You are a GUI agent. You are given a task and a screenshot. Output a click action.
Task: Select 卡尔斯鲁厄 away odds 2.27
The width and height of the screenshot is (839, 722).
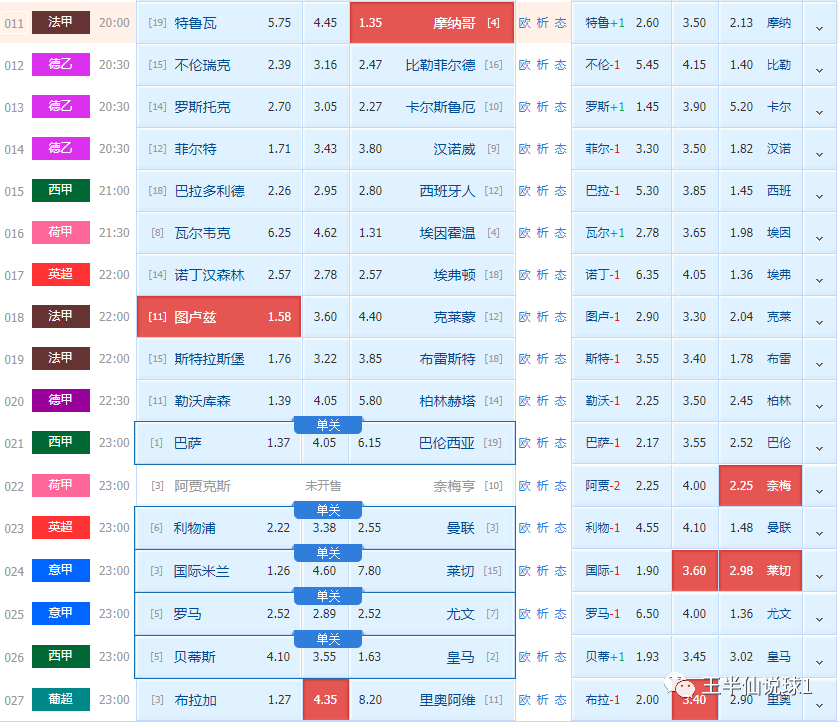(x=432, y=107)
